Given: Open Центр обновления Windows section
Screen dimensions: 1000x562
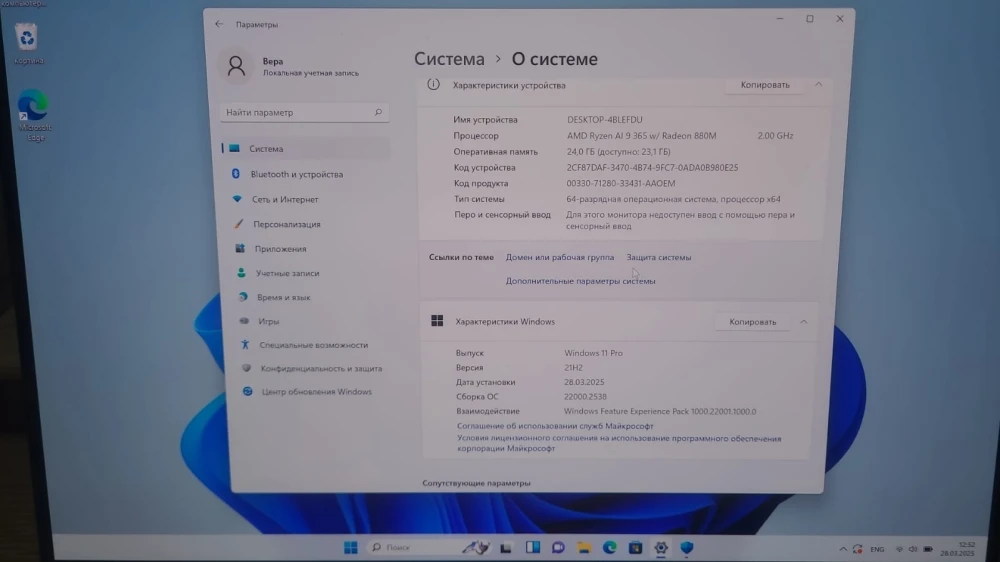Looking at the screenshot, I should (x=316, y=392).
